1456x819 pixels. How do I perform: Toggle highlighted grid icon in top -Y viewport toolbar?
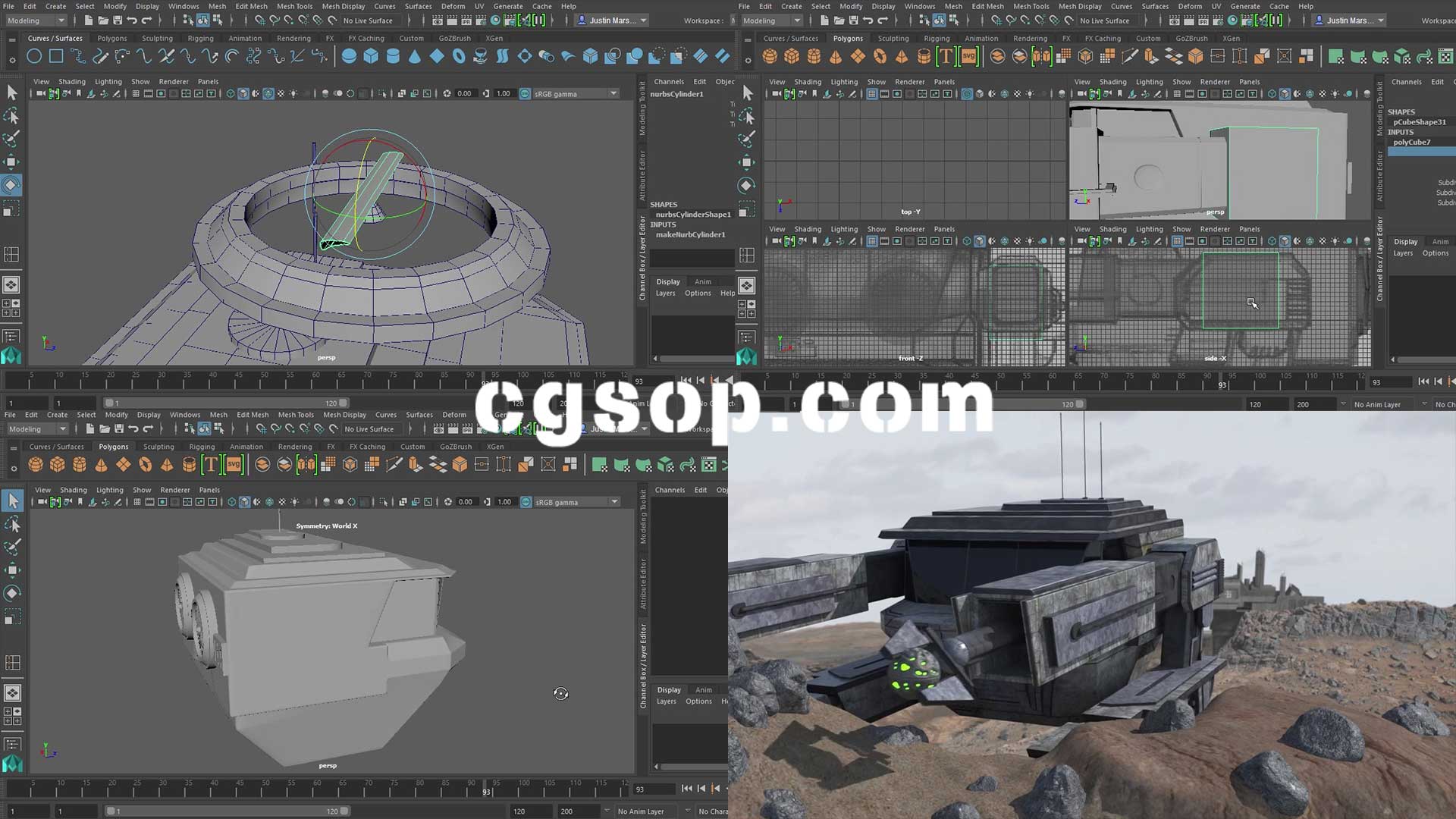point(872,94)
